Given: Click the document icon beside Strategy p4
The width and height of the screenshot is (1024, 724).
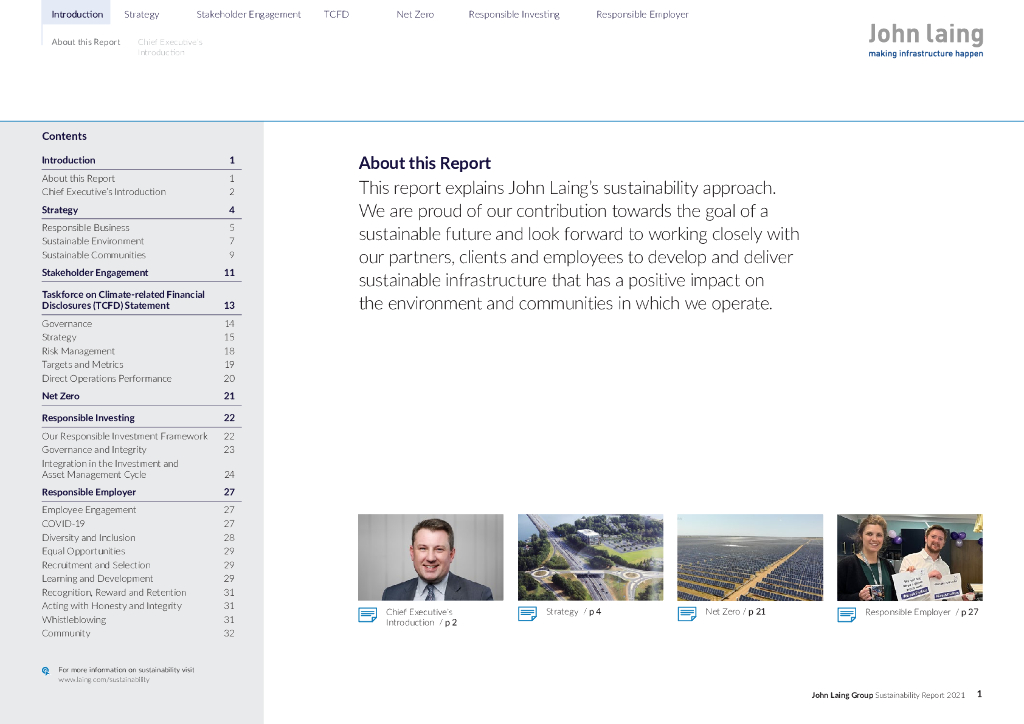Looking at the screenshot, I should tap(527, 614).
